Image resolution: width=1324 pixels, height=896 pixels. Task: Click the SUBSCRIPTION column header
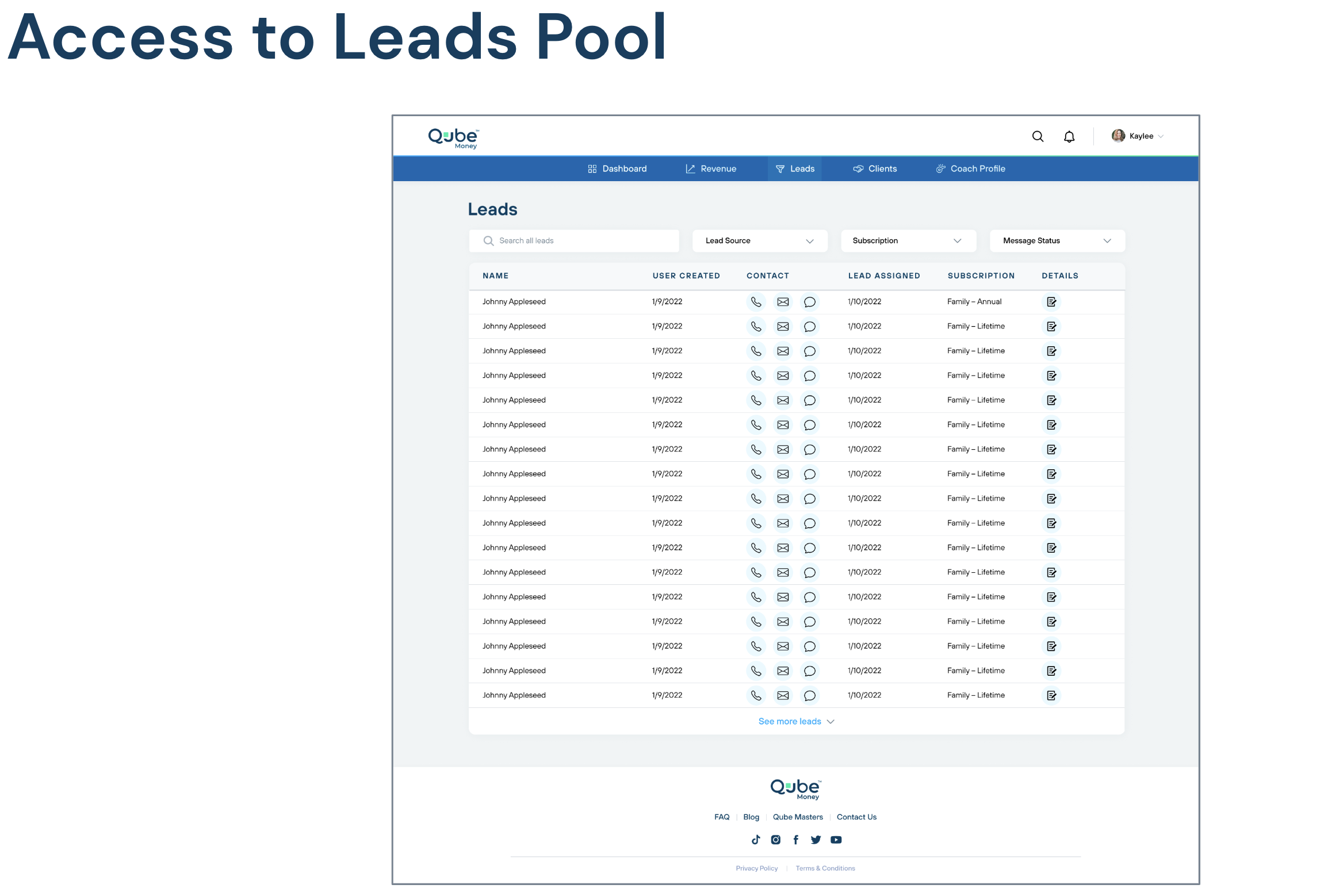(981, 276)
